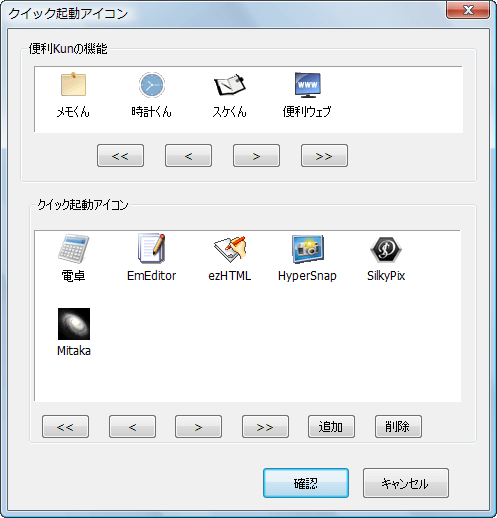Screen dimensions: 497x518
Task: Click < button in the lower クイック起動アイコン group
Action: coord(132,426)
